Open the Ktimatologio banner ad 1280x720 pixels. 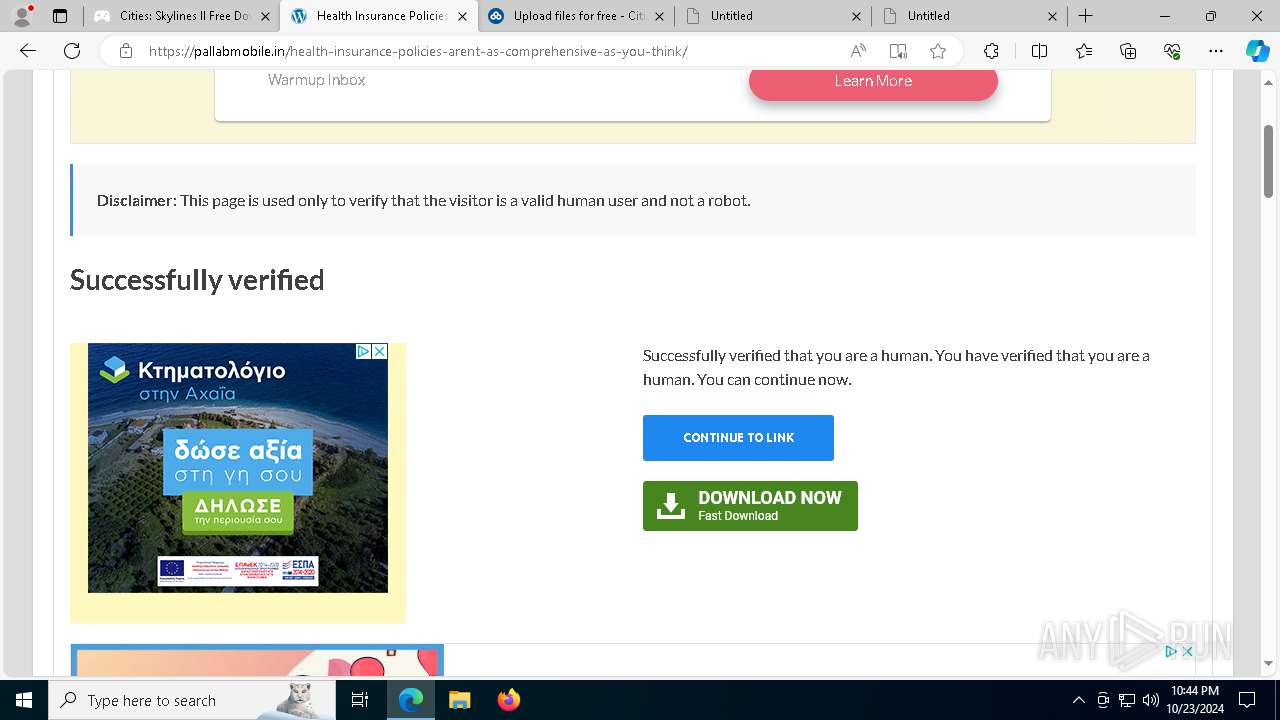click(x=238, y=468)
